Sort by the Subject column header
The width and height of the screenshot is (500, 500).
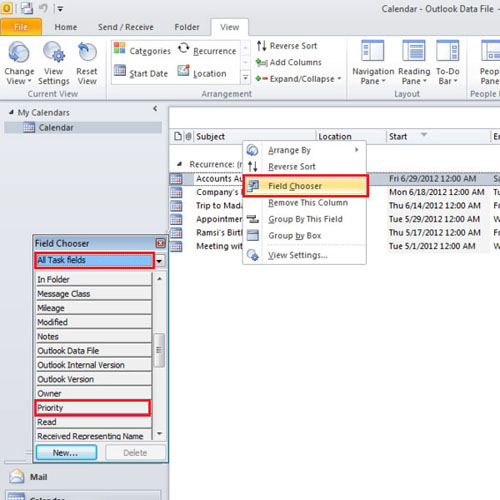click(x=255, y=136)
